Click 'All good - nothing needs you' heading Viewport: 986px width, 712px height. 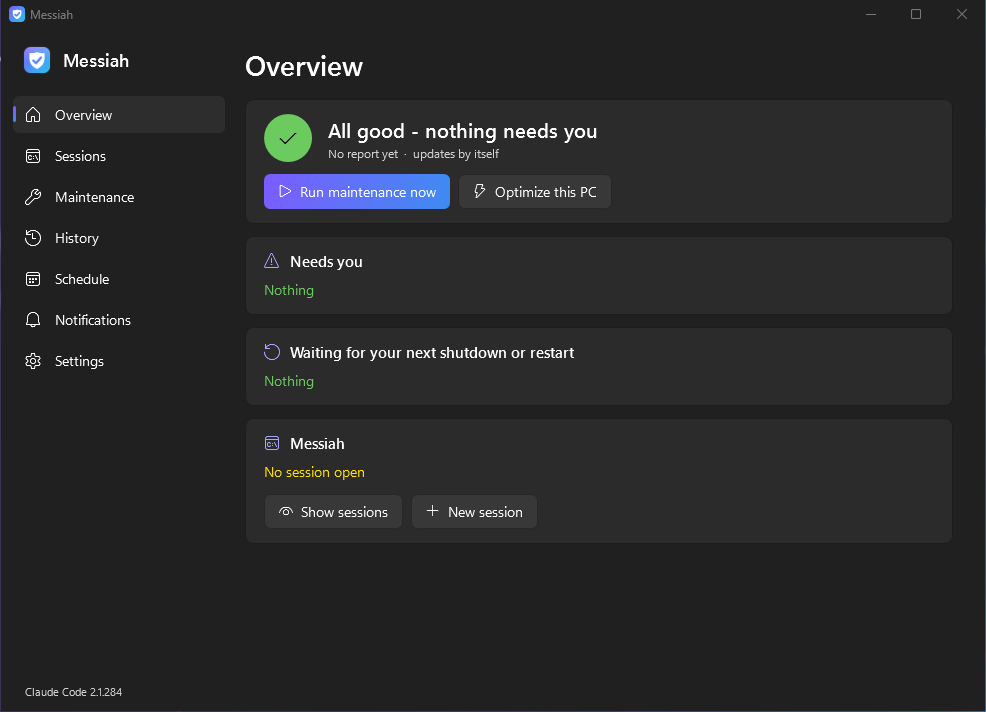[x=462, y=131]
